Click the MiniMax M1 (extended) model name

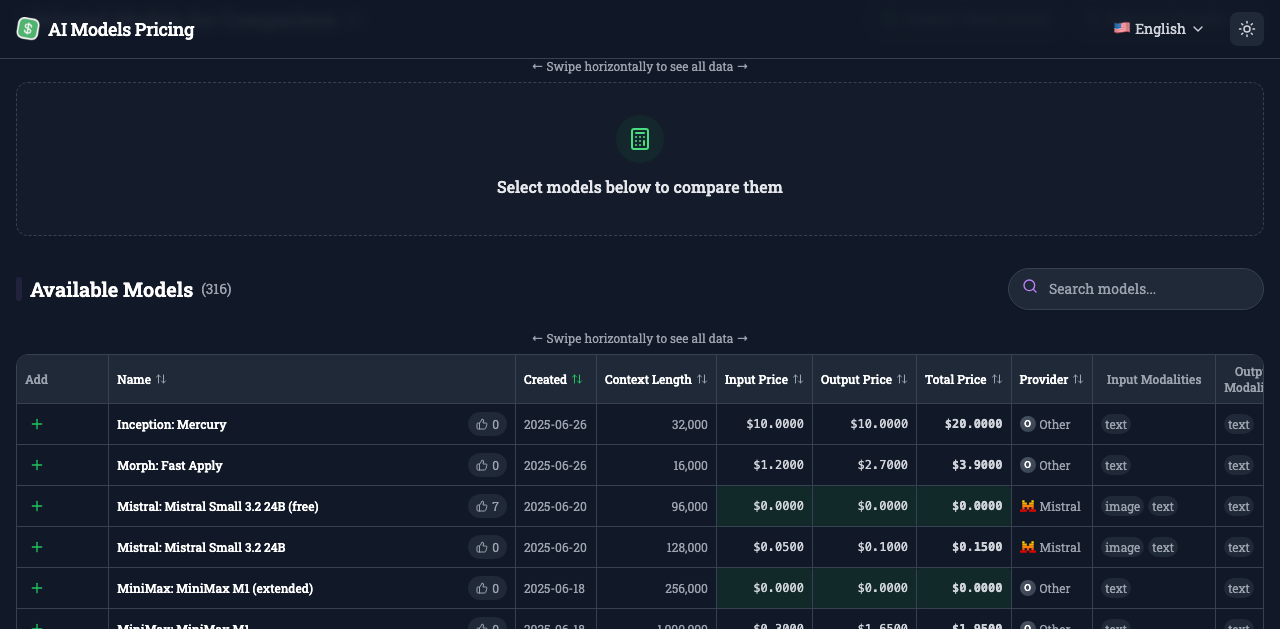pos(215,588)
